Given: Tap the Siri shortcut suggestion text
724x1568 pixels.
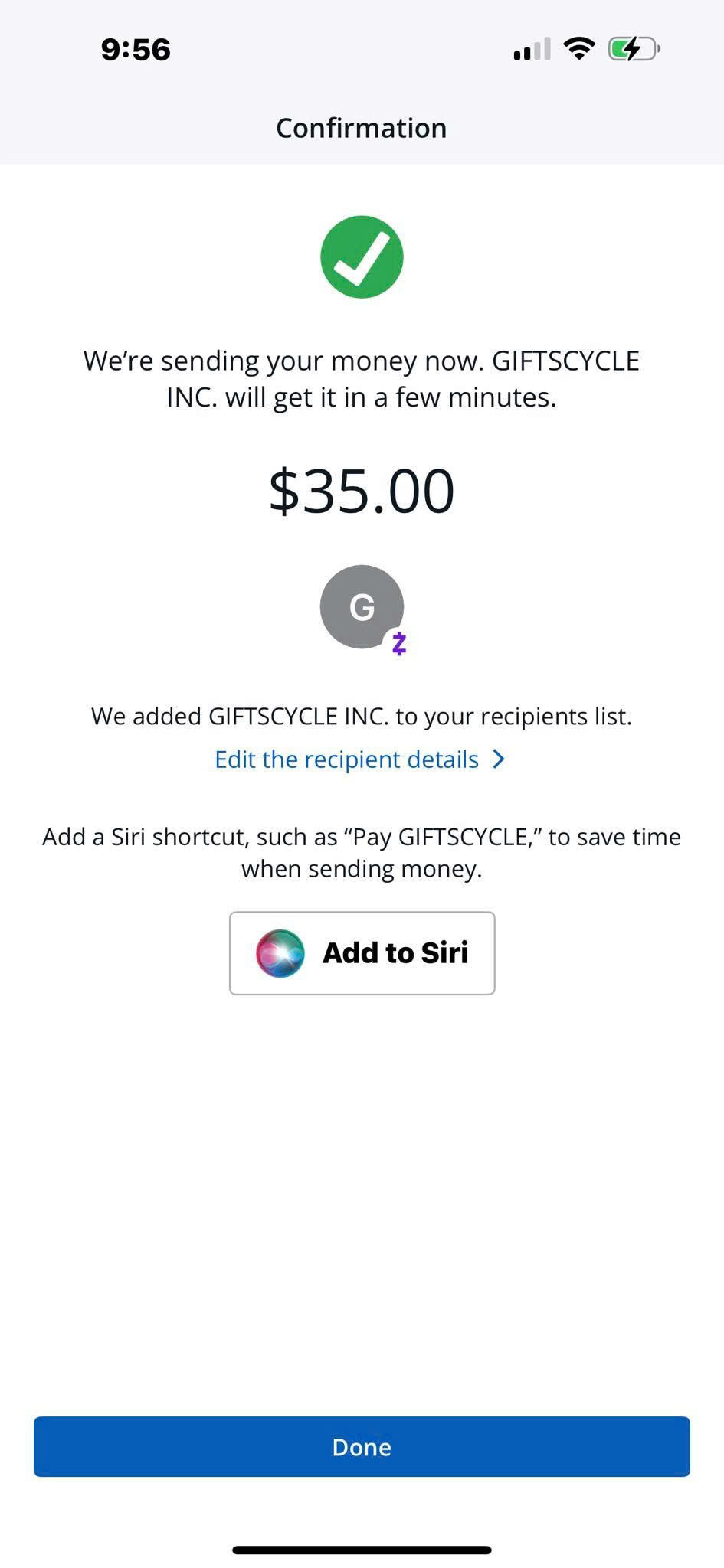Looking at the screenshot, I should (362, 853).
